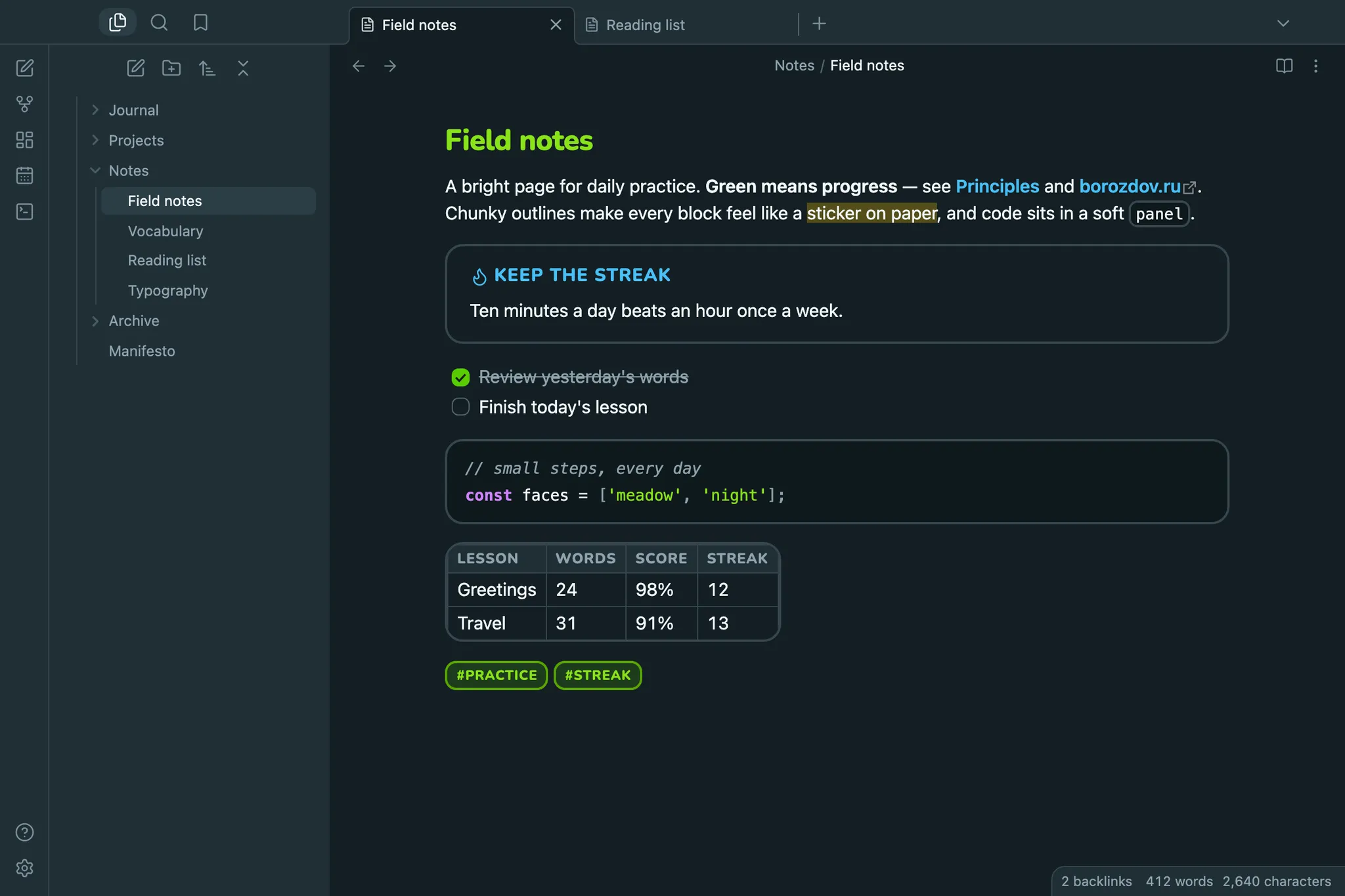The height and width of the screenshot is (896, 1345).
Task: Click Notes in breadcrumb path
Action: [x=794, y=66]
